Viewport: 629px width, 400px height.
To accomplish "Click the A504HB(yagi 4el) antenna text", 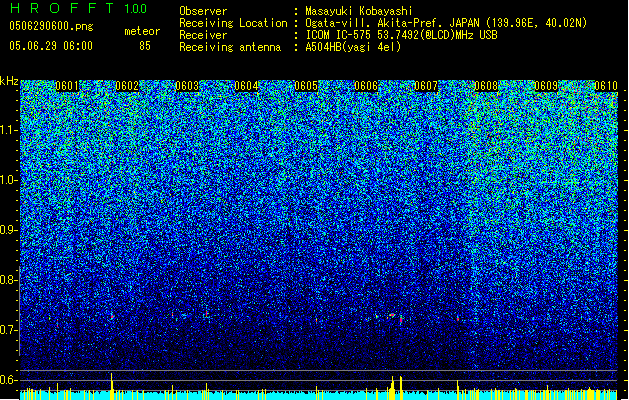I will point(353,47).
